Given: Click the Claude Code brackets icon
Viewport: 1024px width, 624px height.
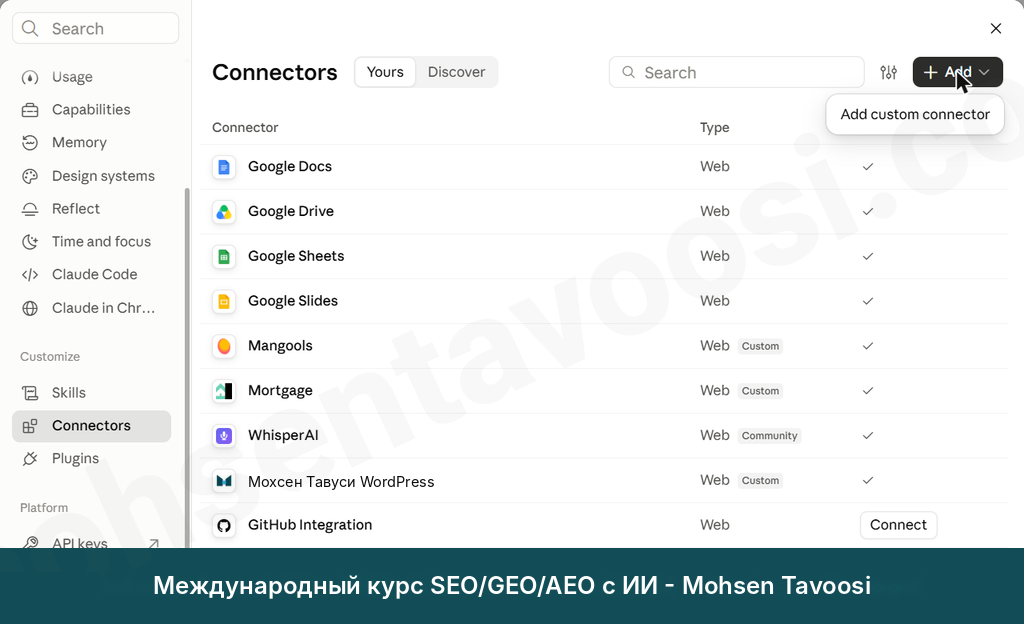Looking at the screenshot, I should (x=30, y=275).
